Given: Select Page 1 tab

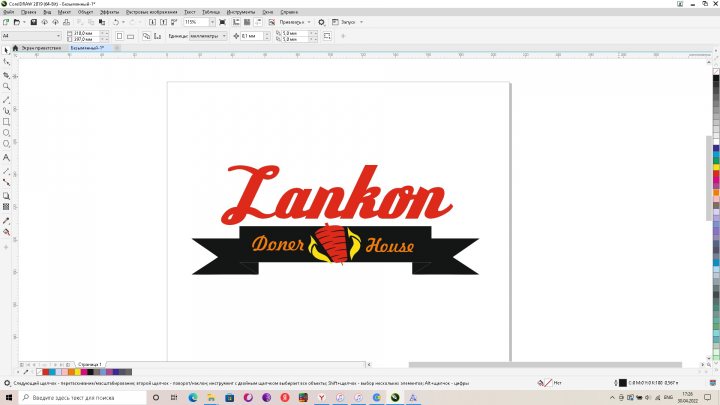Looking at the screenshot, I should click(x=90, y=365).
